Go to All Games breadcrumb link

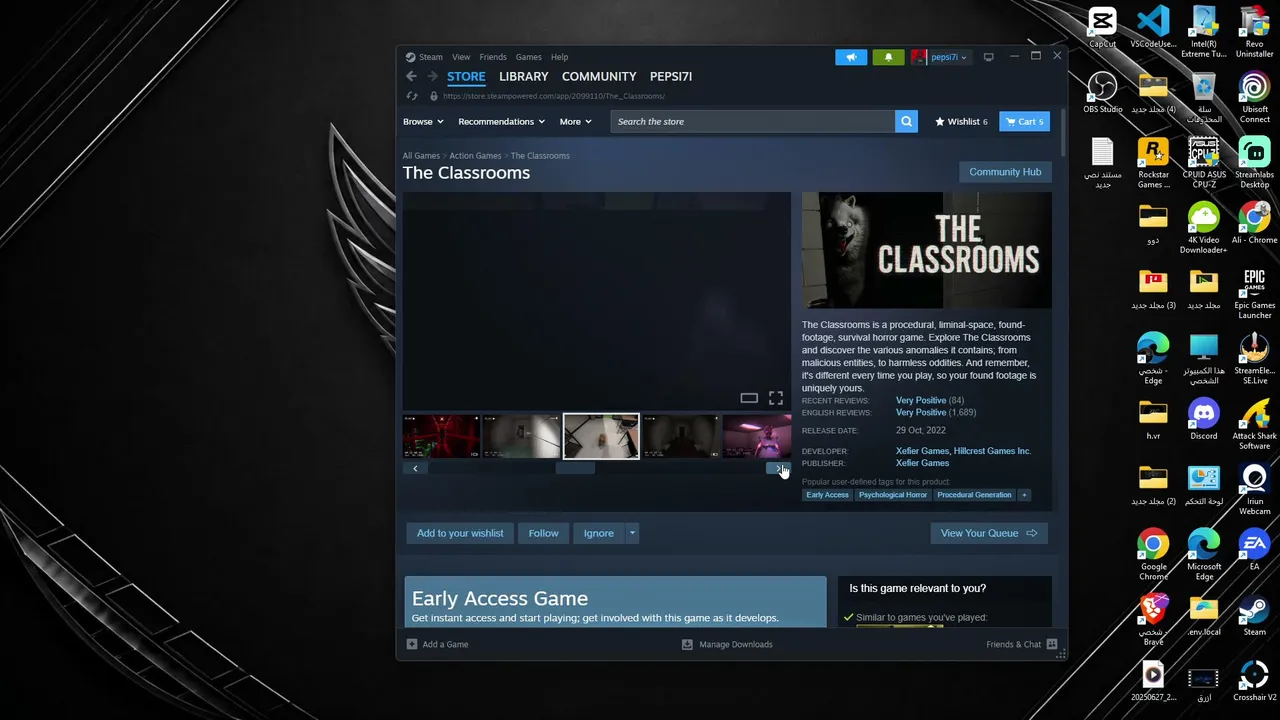click(421, 156)
